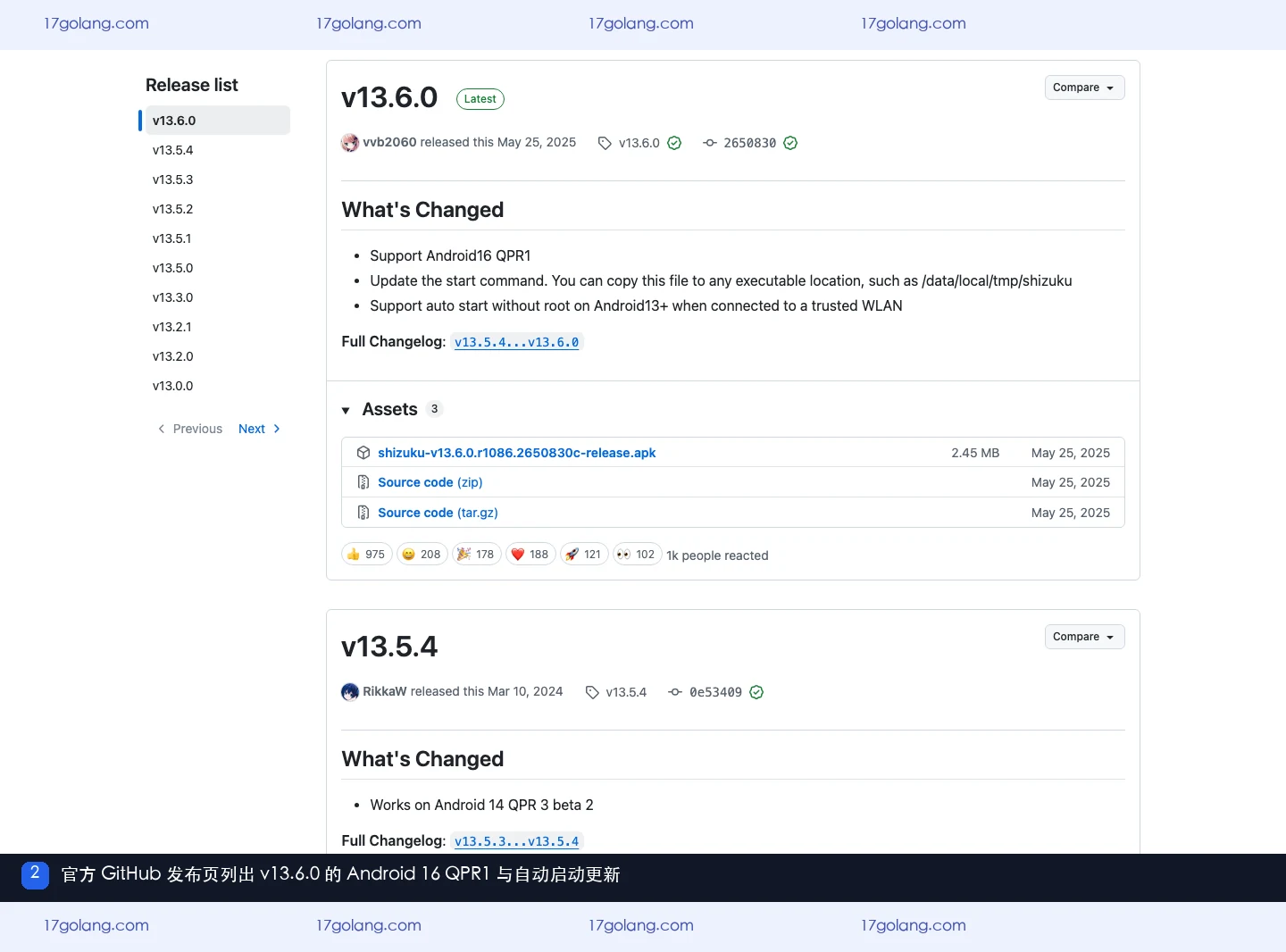
Task: Click the RikkaW avatar icon
Action: 350,692
